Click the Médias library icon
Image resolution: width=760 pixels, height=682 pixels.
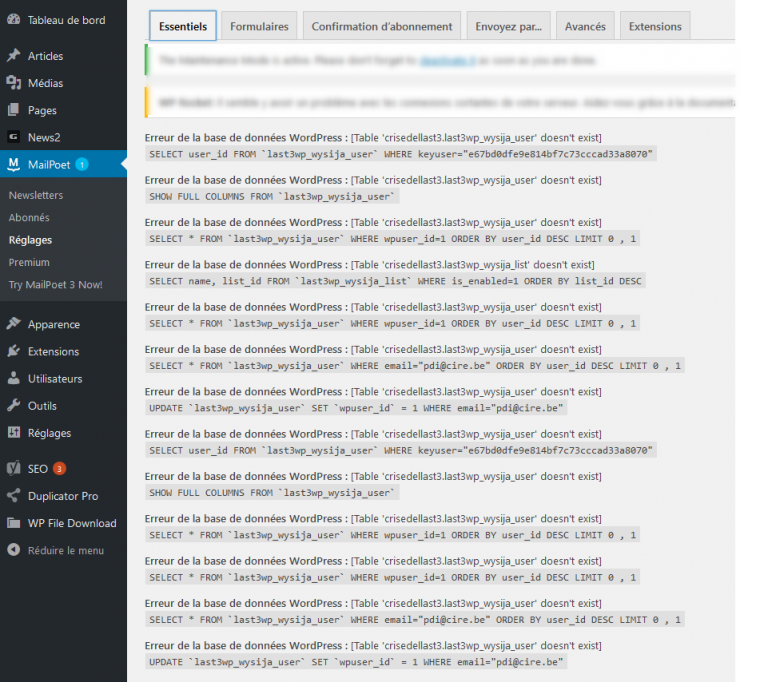pos(14,82)
